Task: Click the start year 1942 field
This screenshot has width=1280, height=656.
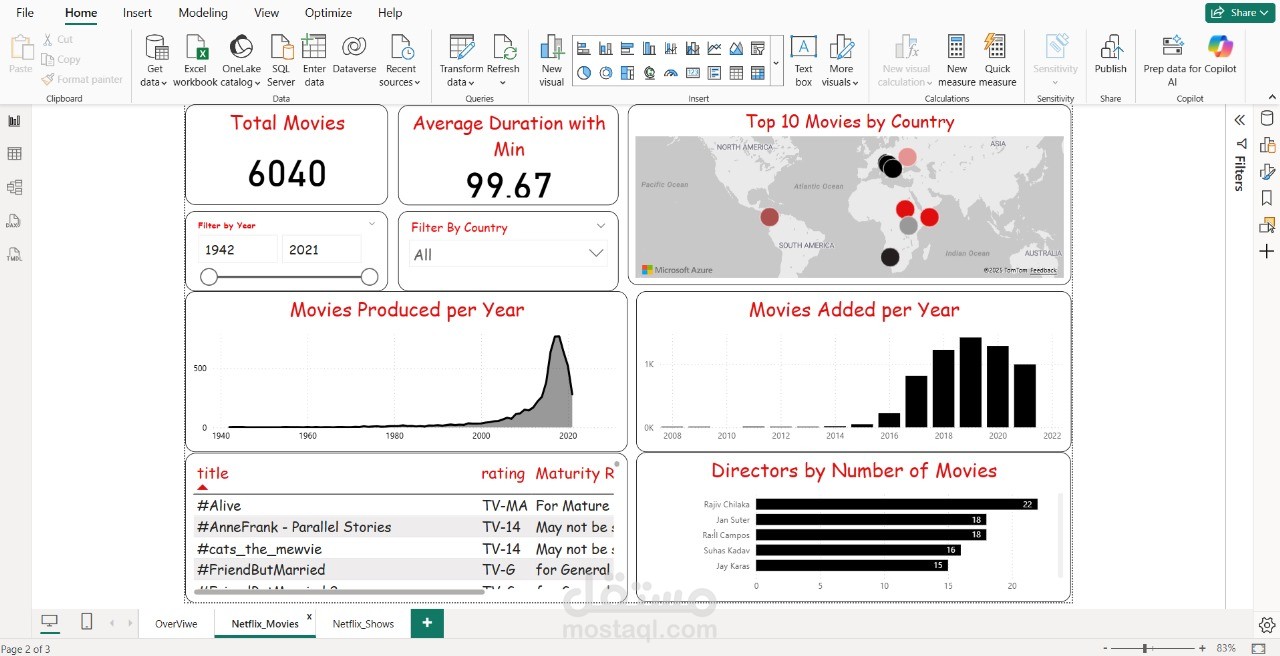Action: click(238, 250)
